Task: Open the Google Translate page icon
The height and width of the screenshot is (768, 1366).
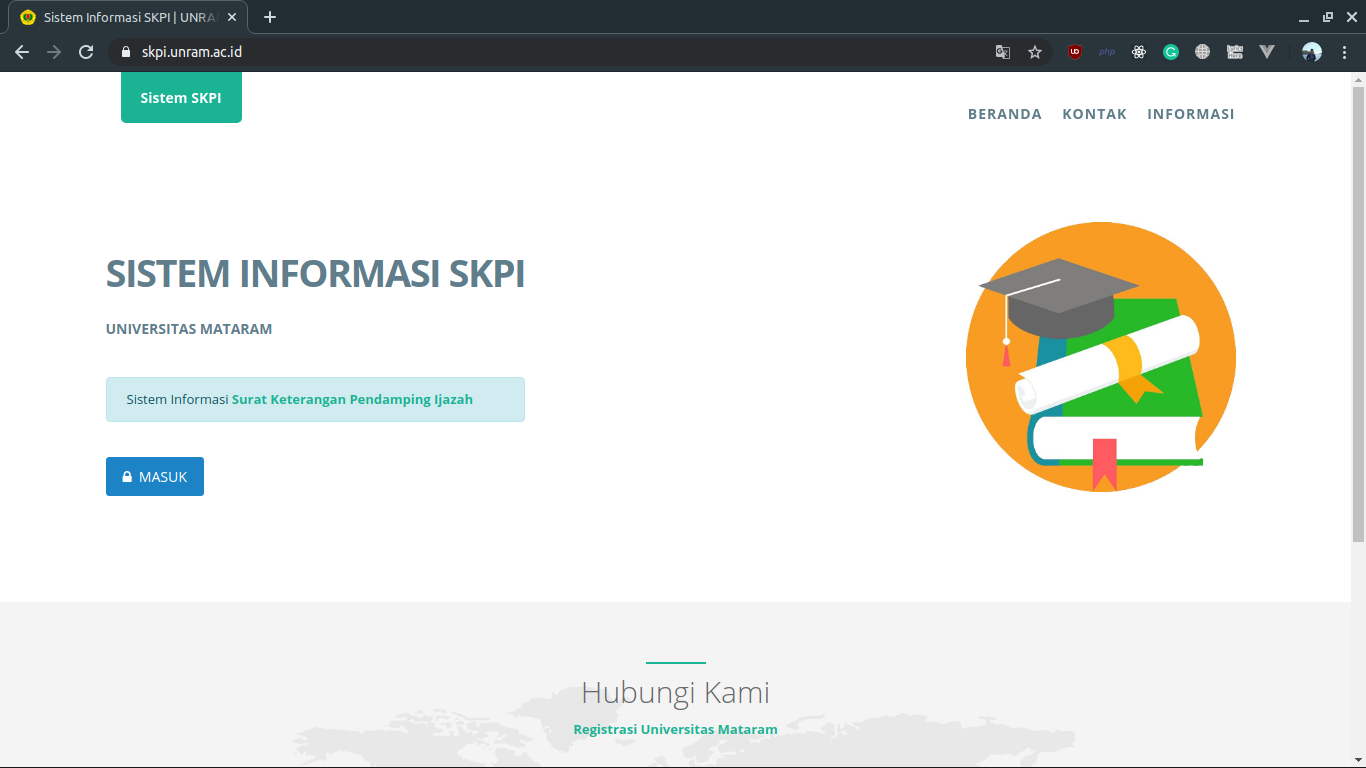Action: point(1002,52)
